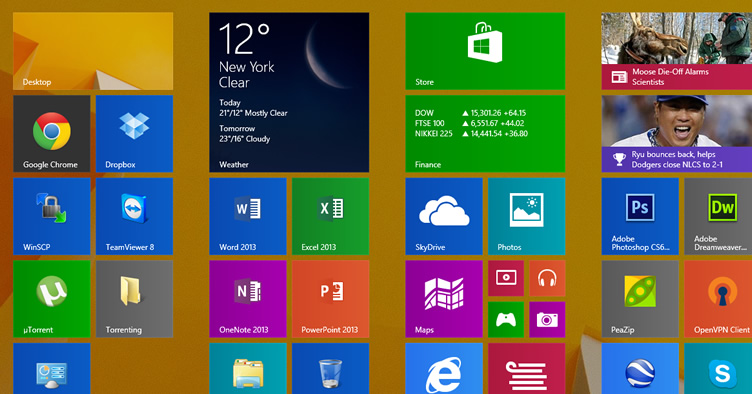This screenshot has width=752, height=394.
Task: Open the Photos tile
Action: pos(527,216)
